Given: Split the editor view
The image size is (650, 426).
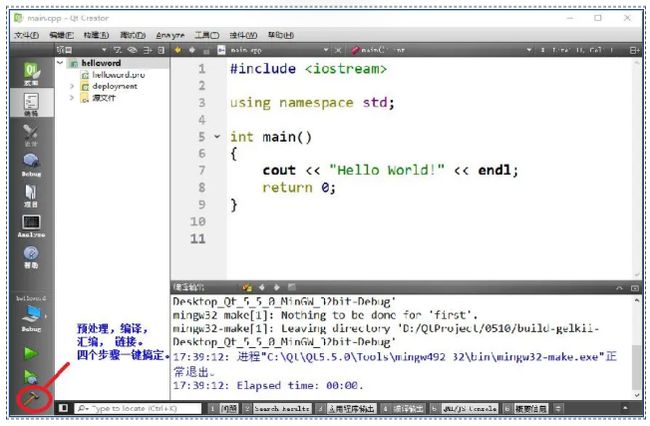Looking at the screenshot, I should (x=634, y=50).
